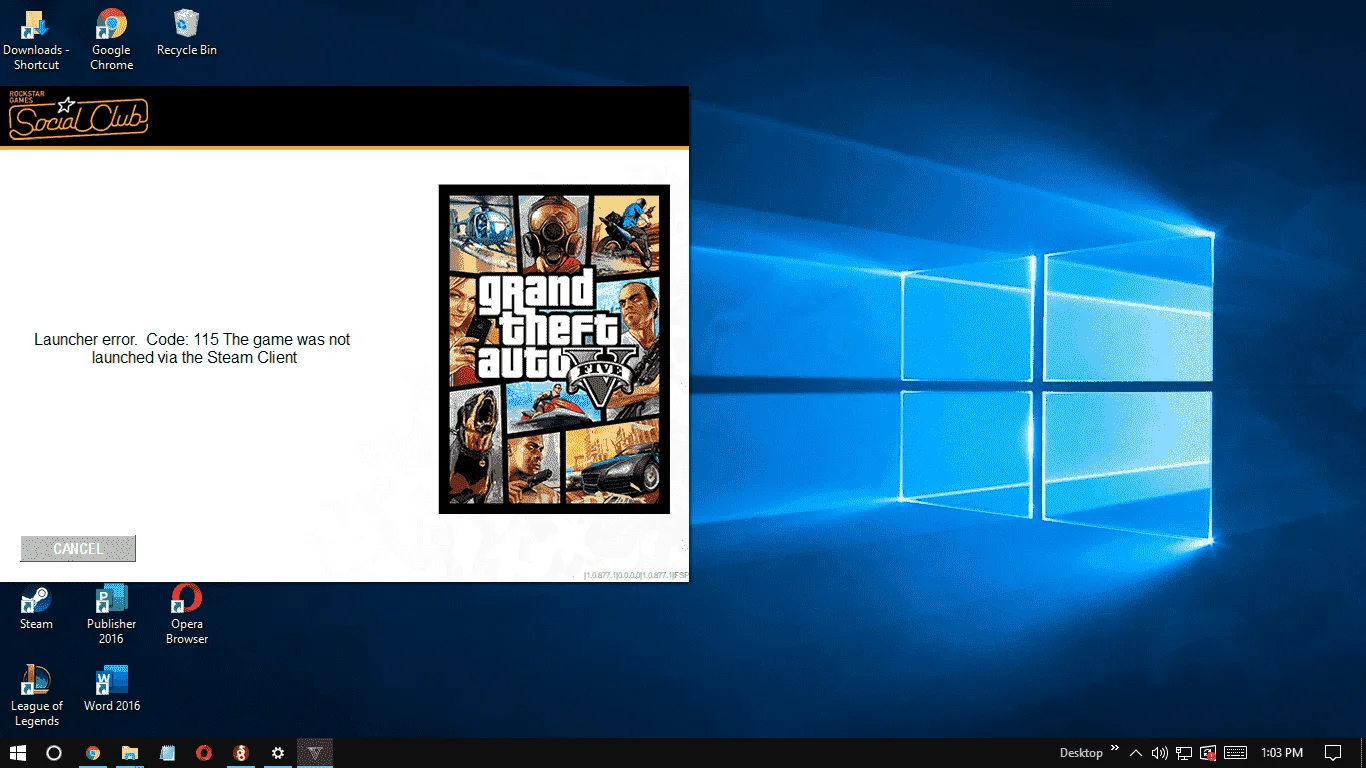This screenshot has width=1366, height=768.
Task: Open the Windows Start menu
Action: [18, 753]
